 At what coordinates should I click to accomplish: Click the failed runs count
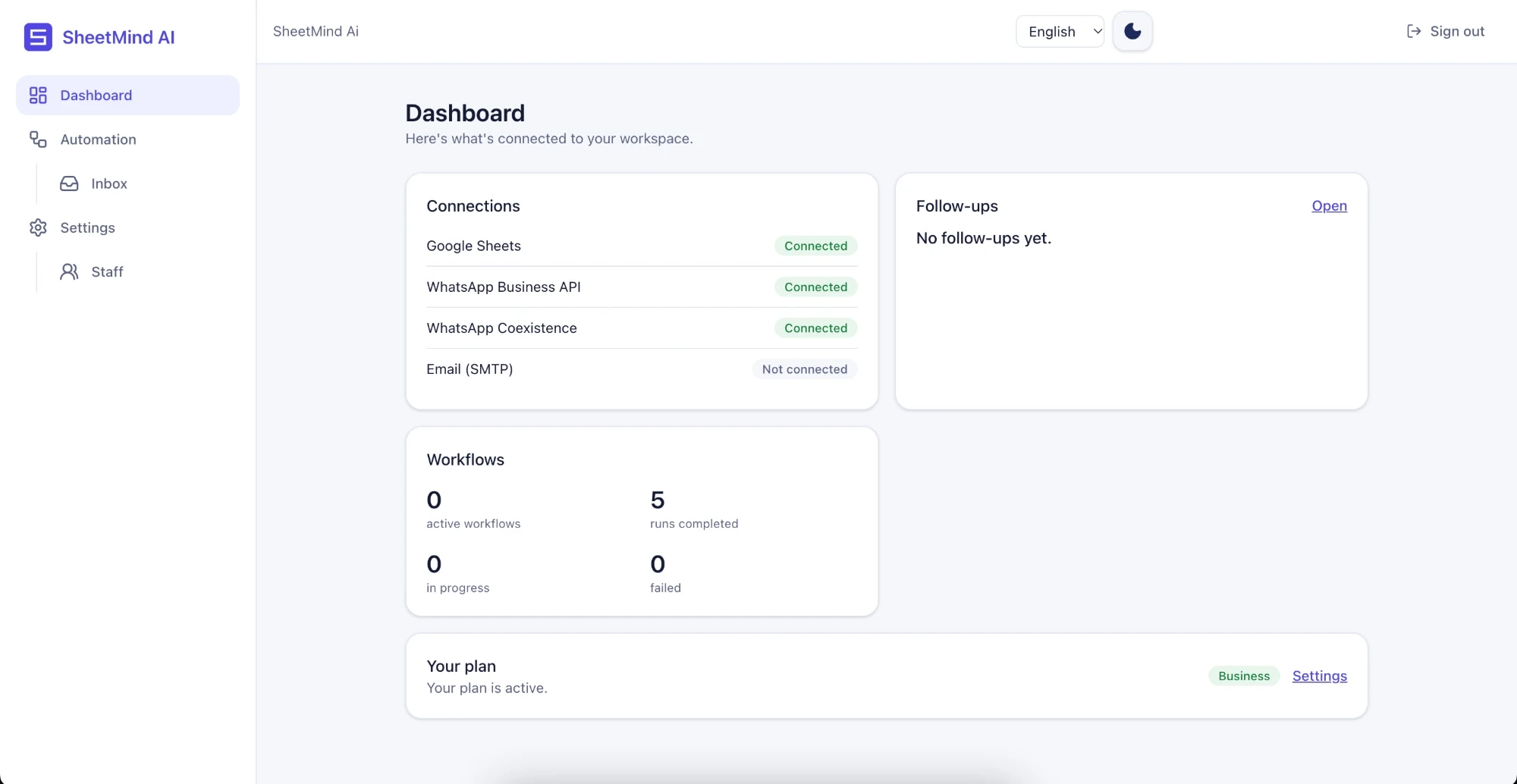click(x=658, y=564)
